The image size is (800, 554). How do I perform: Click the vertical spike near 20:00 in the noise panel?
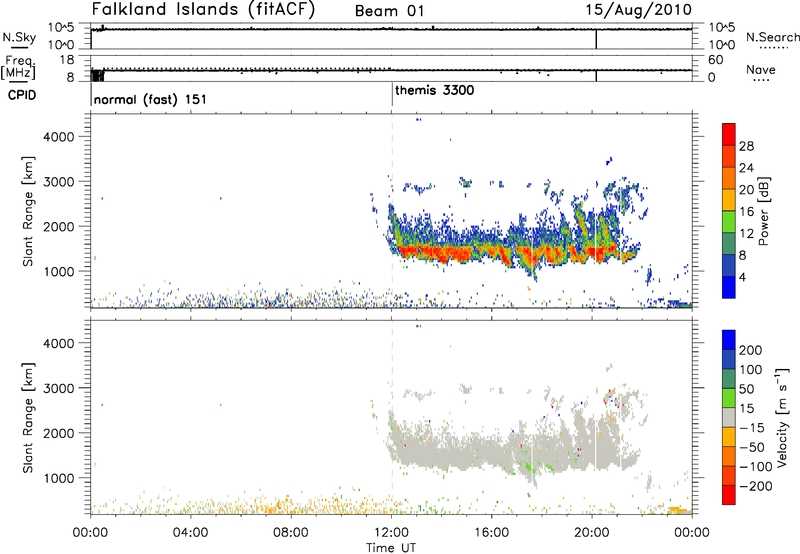[596, 39]
